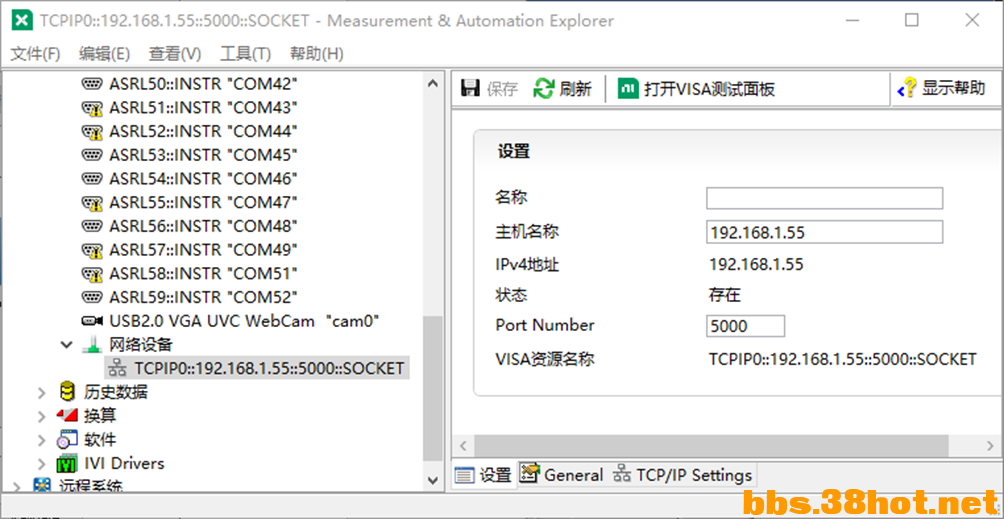
Task: Expand the 历史数据 tree node
Action: (x=42, y=392)
